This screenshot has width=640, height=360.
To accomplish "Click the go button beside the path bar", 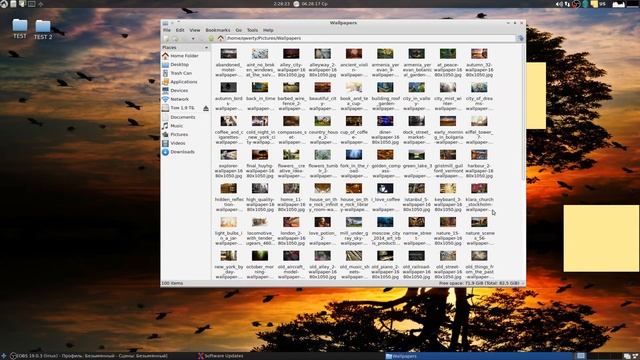I will (520, 38).
